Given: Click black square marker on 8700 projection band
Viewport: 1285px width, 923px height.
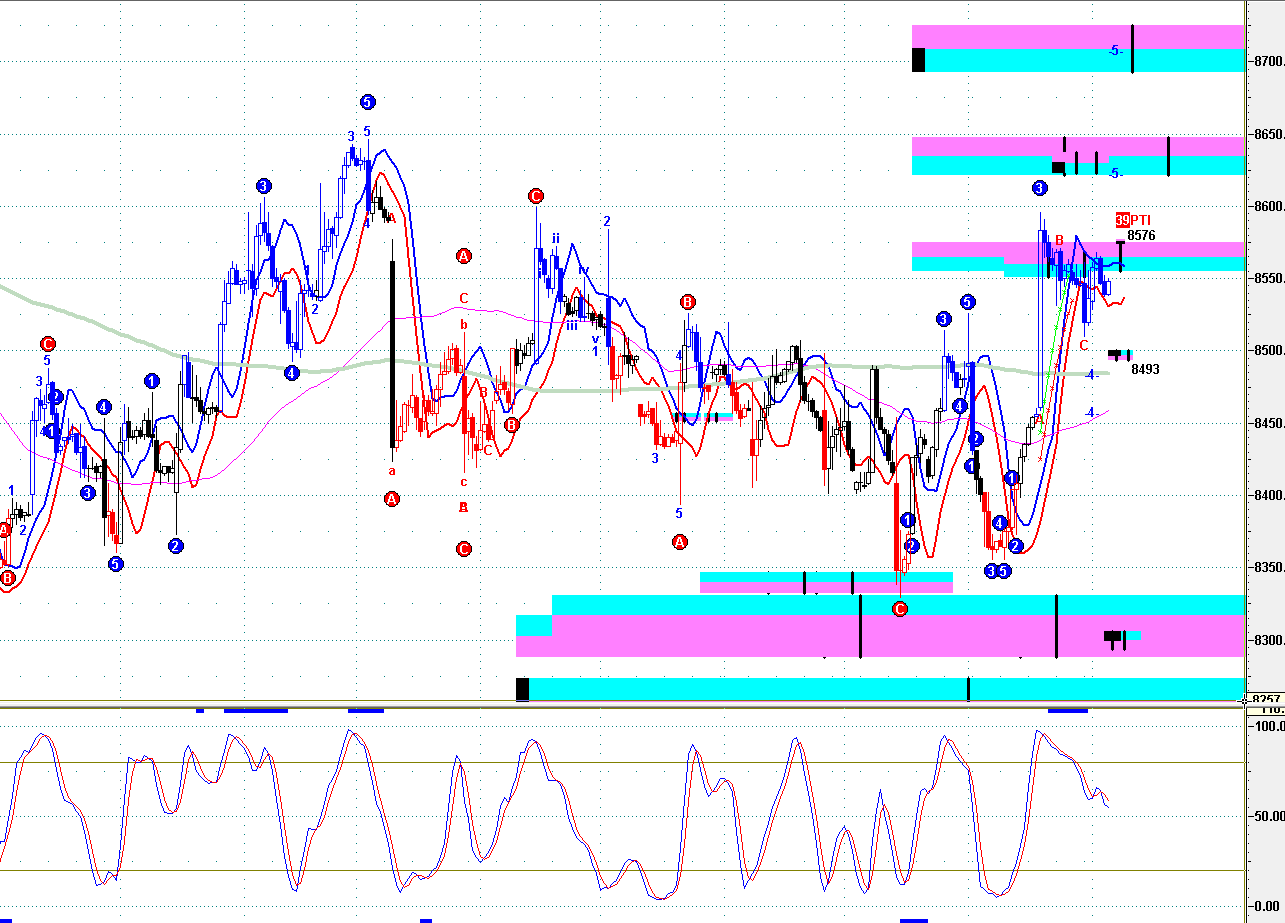Looking at the screenshot, I should 918,60.
